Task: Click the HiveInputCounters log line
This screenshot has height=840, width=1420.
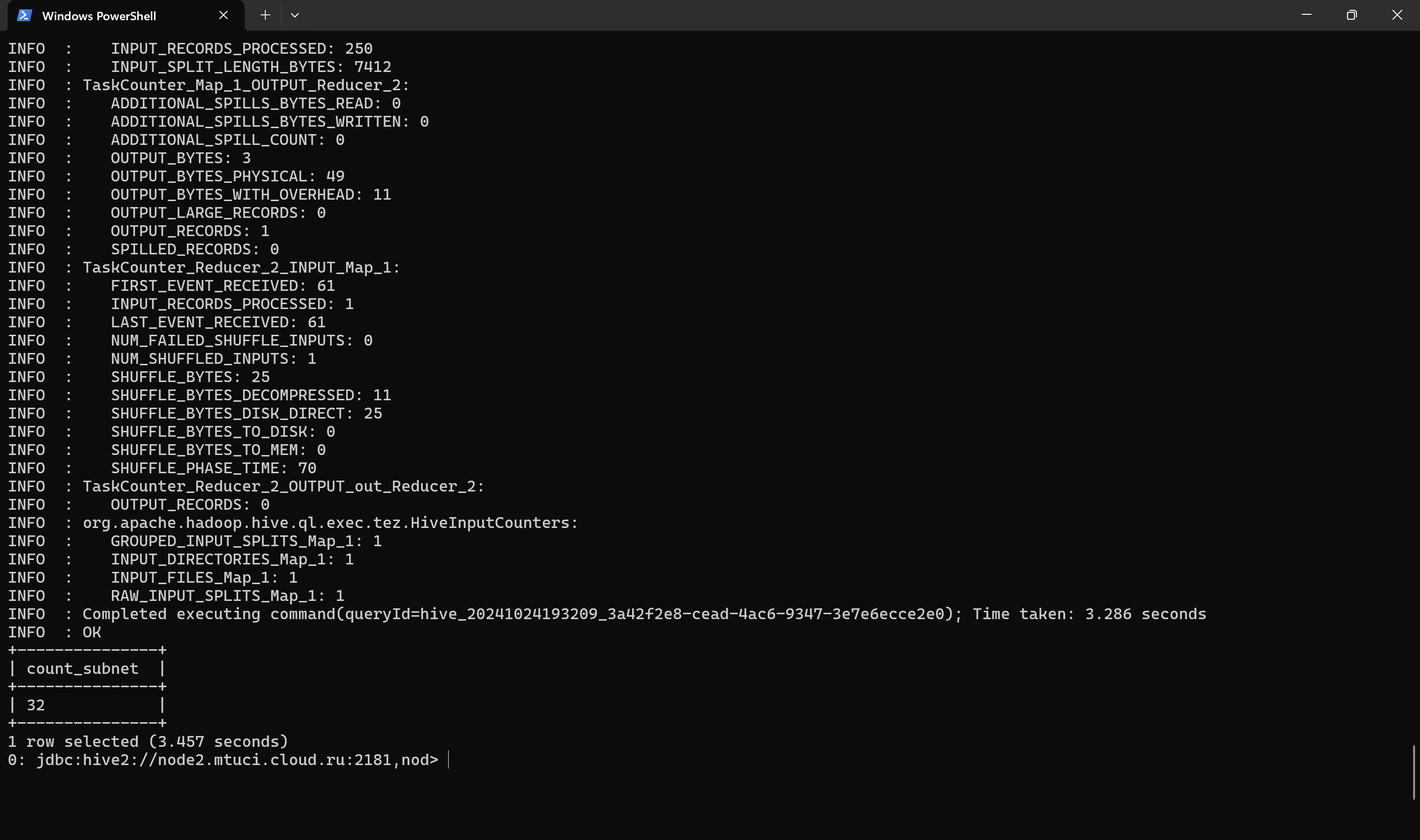Action: [x=292, y=523]
